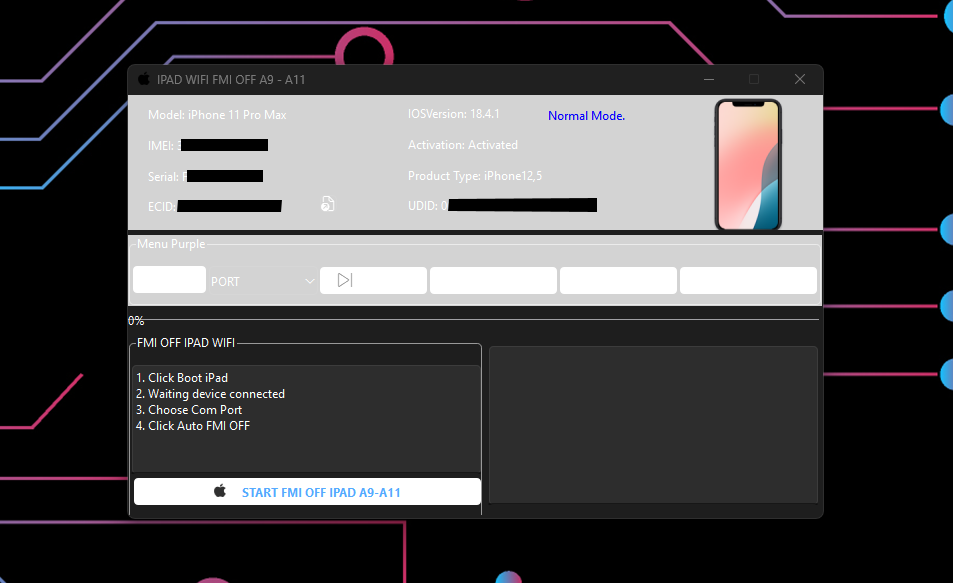
Task: Click the blue 'Normal Mode.' status text
Action: click(586, 116)
